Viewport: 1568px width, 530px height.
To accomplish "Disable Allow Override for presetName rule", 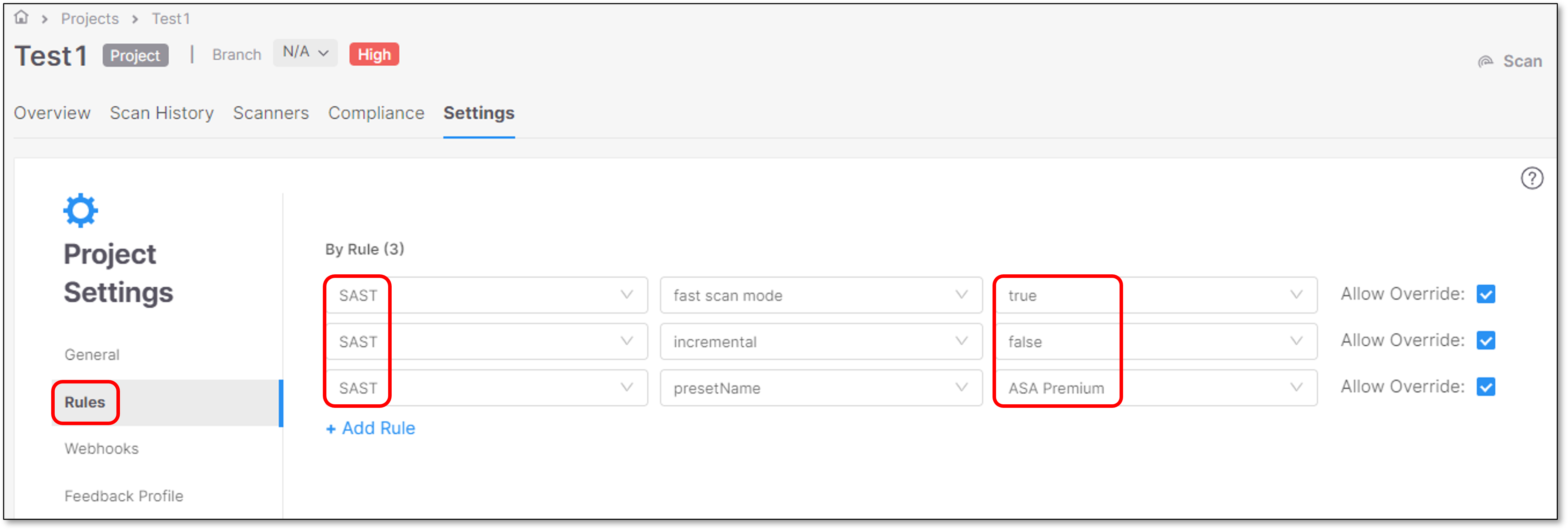I will pos(1486,387).
